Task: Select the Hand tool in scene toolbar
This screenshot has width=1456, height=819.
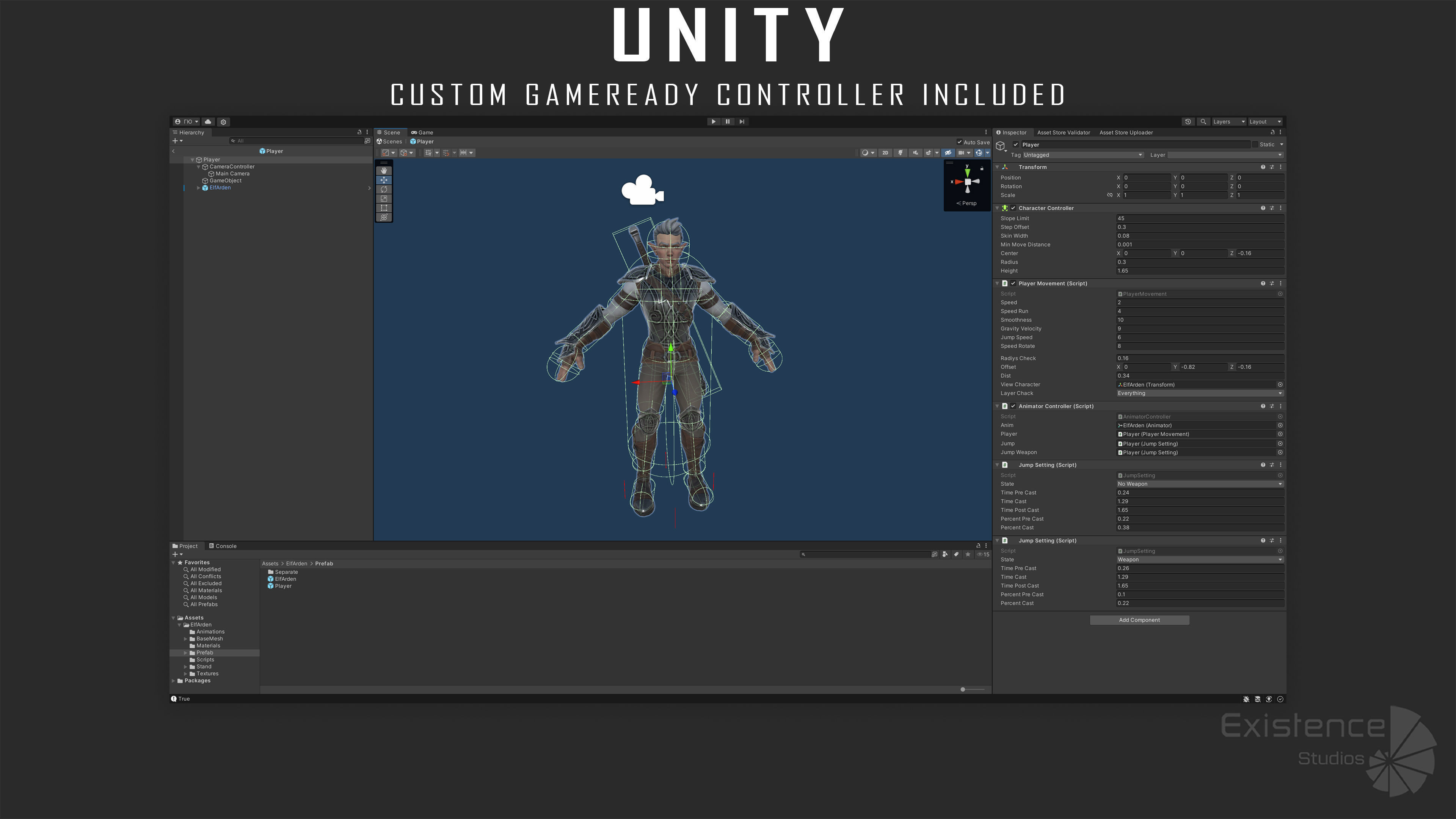Action: [x=384, y=170]
